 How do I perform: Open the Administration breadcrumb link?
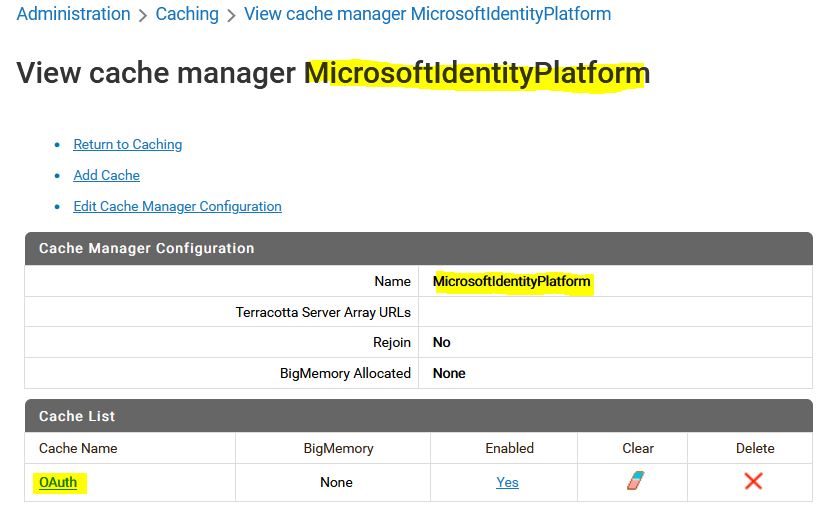tap(73, 14)
